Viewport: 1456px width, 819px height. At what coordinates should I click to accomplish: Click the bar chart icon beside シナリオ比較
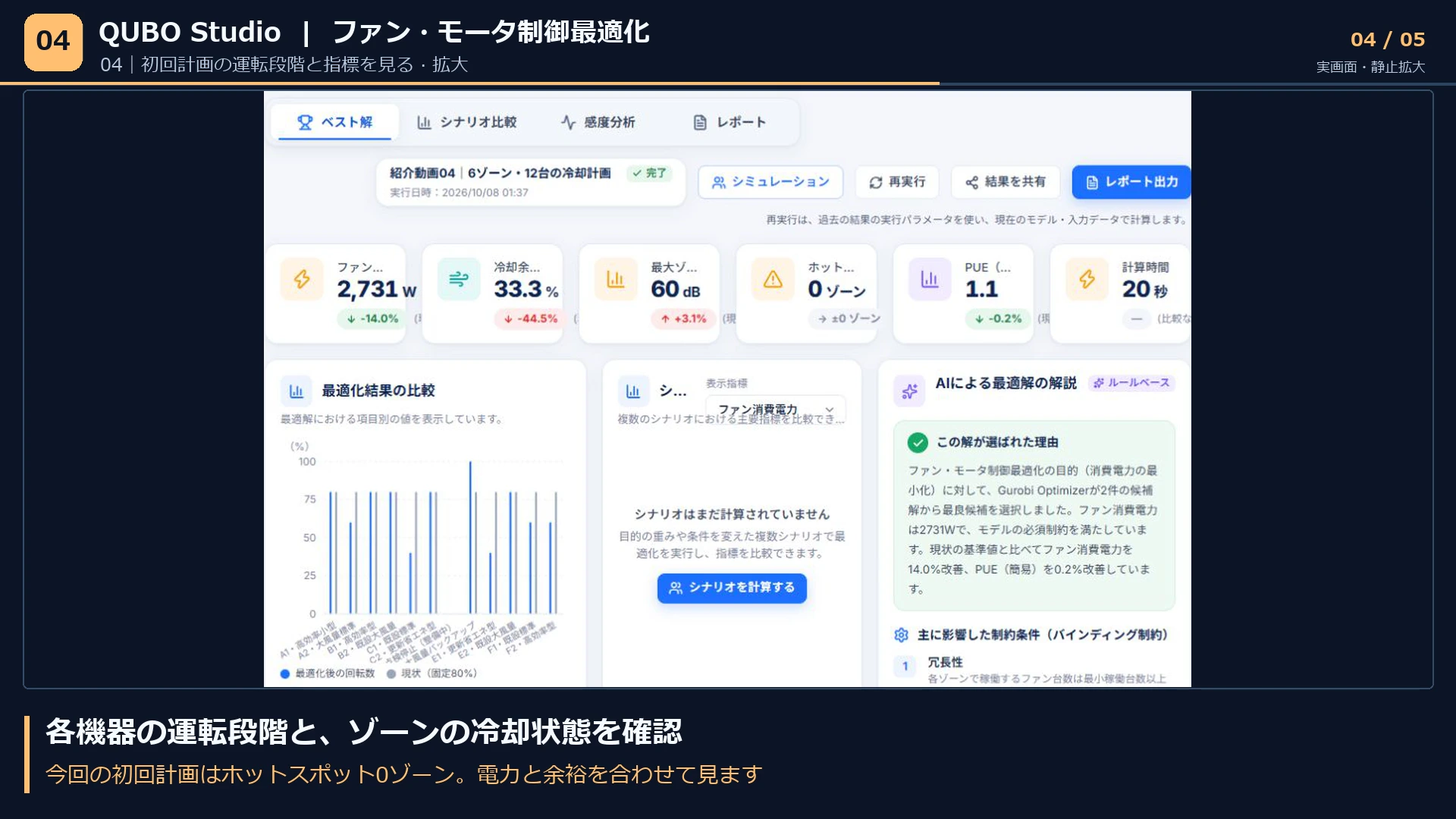coord(425,122)
